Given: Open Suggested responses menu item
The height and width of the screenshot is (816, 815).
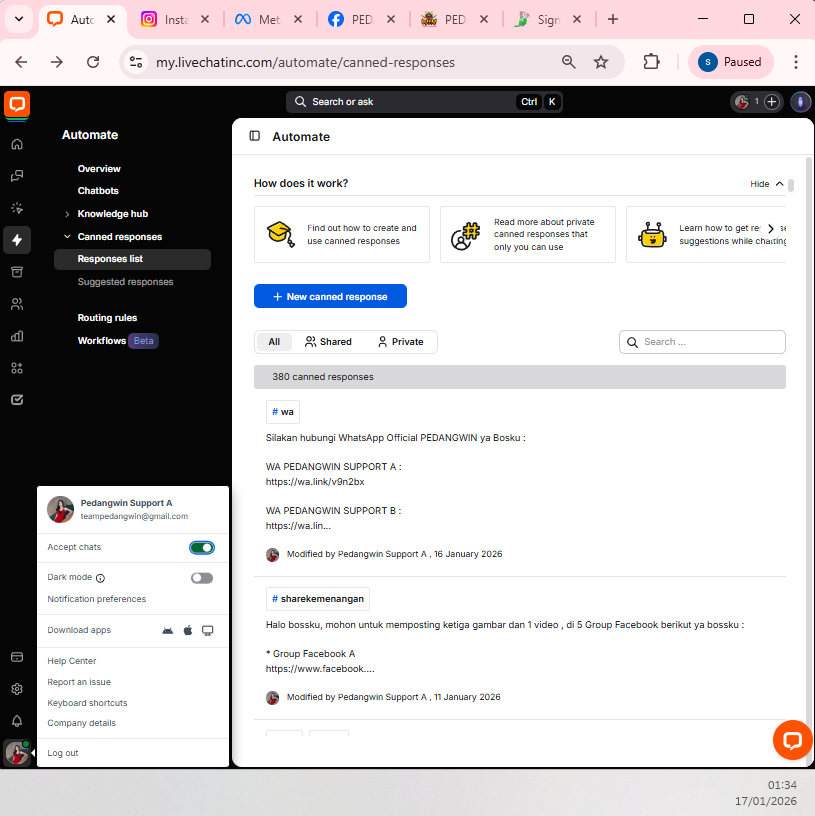Looking at the screenshot, I should (x=125, y=282).
